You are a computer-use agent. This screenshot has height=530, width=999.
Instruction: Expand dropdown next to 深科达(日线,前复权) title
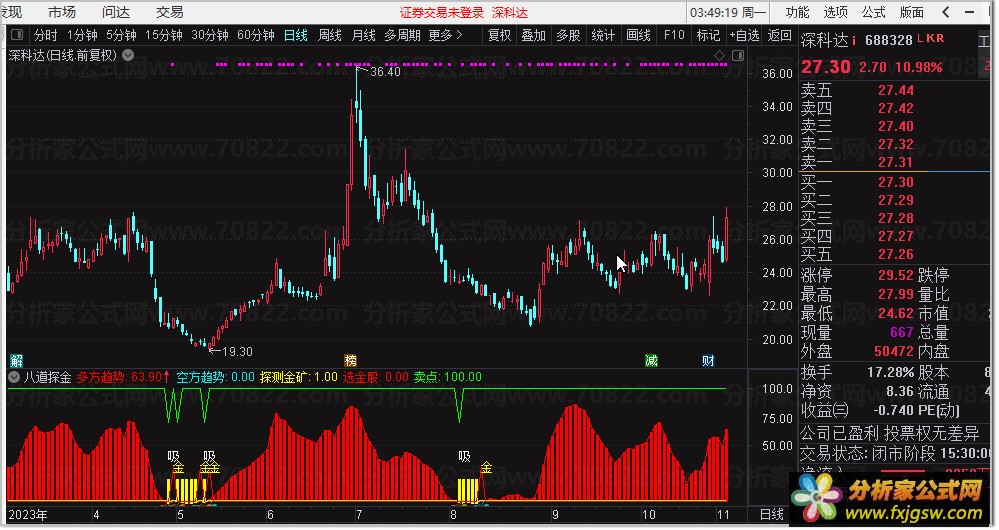tap(128, 55)
